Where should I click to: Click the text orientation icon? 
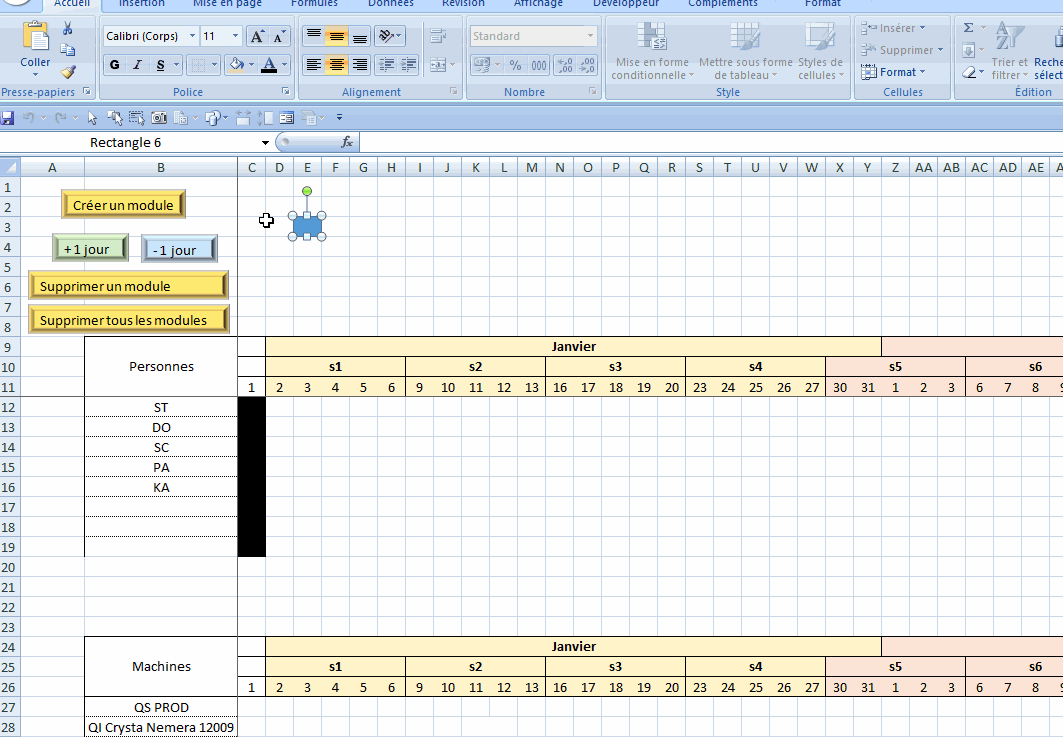point(387,37)
